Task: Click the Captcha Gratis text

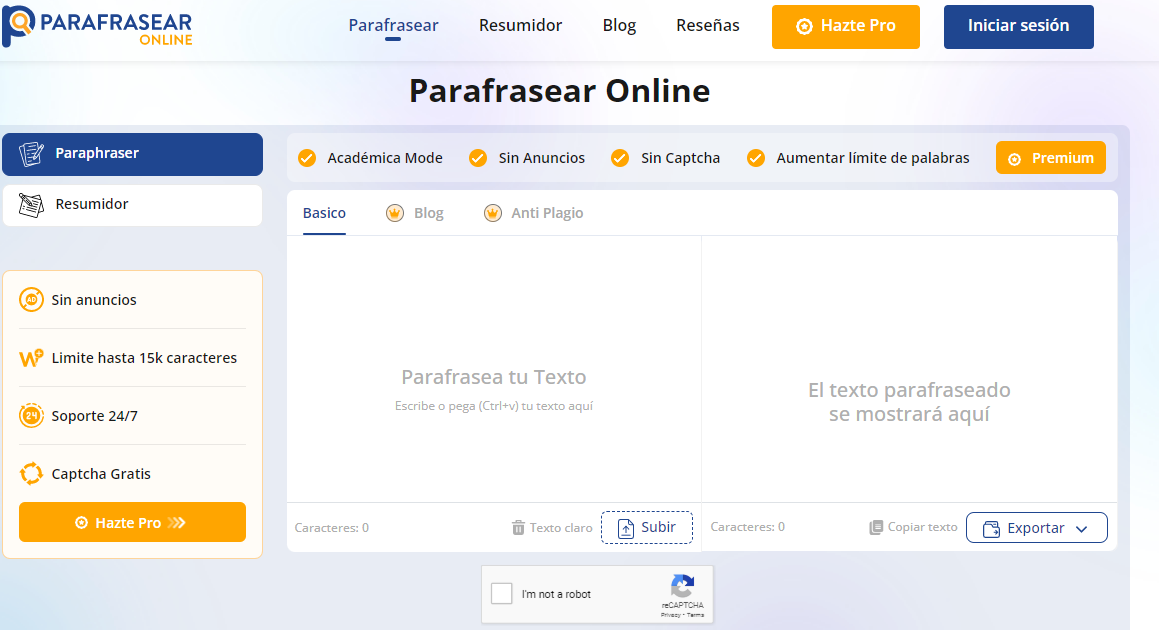Action: (101, 474)
